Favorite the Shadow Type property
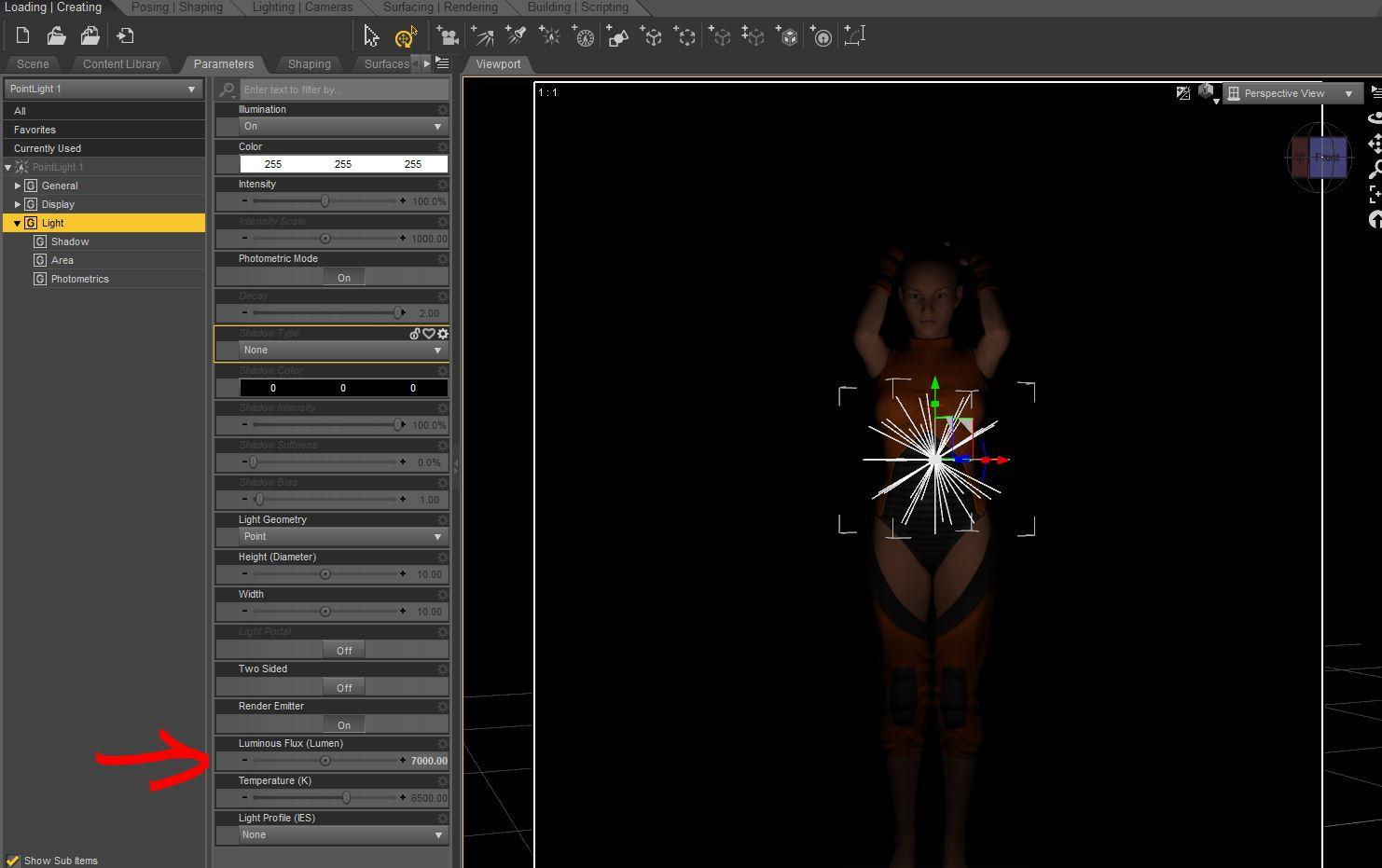 (x=429, y=334)
